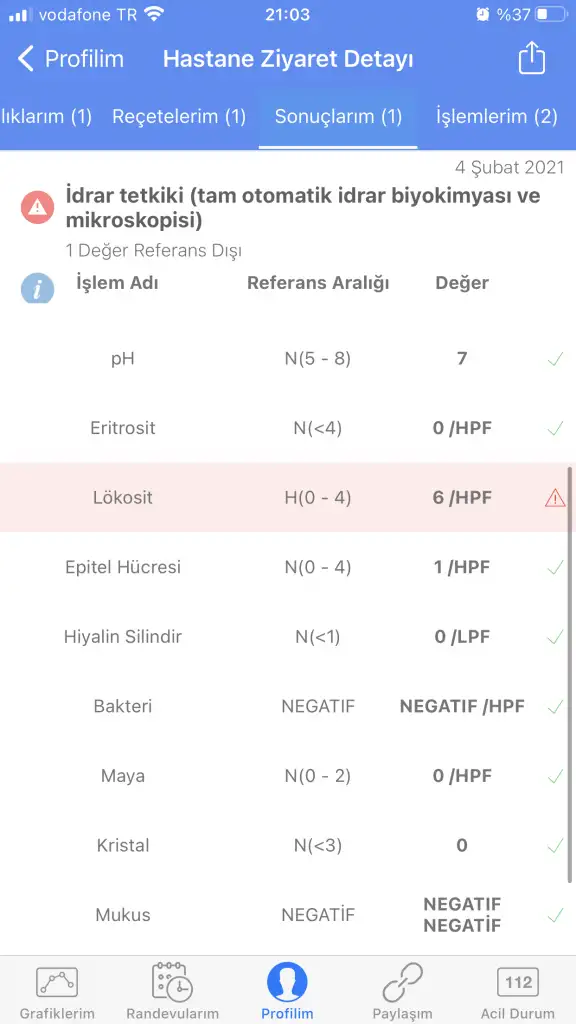Select the Sonuçlarım (1) tab
576x1024 pixels.
338,117
